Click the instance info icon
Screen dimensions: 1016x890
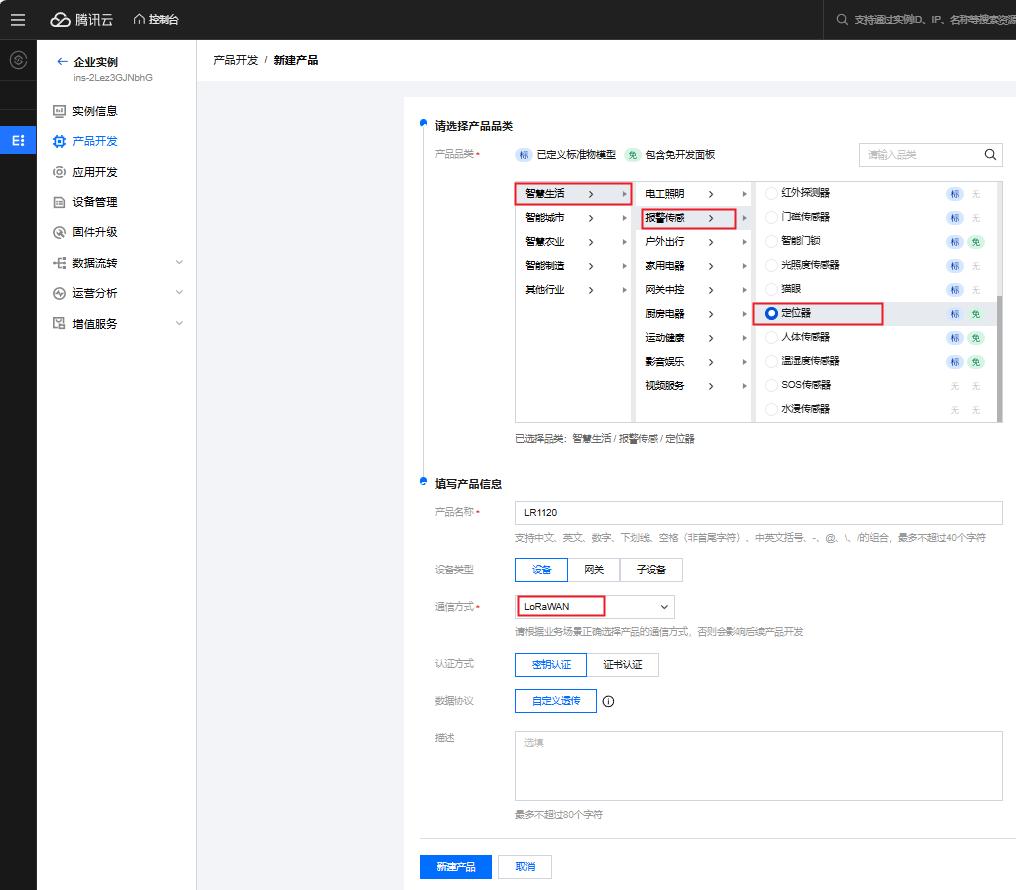coord(59,111)
